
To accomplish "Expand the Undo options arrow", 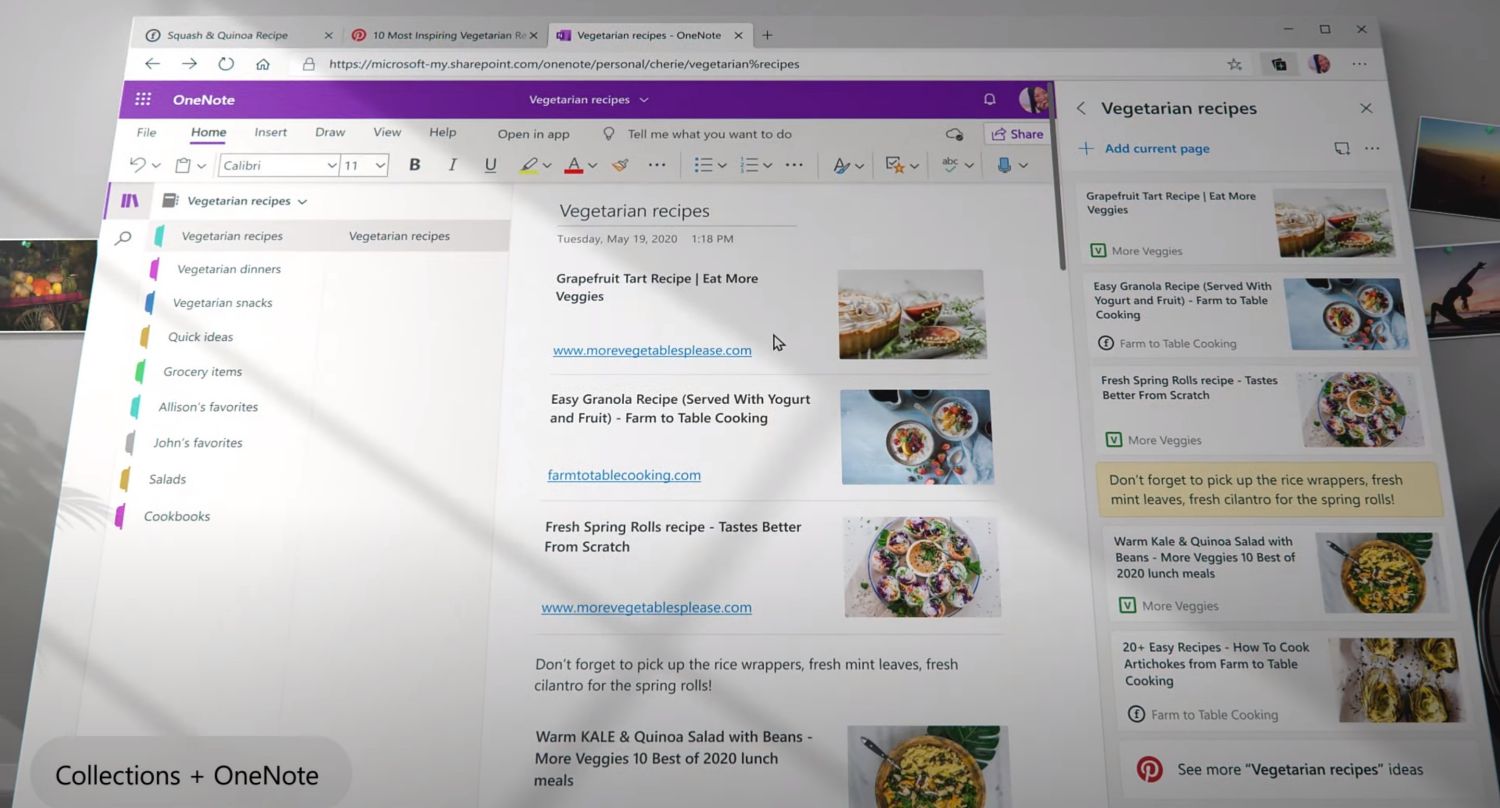I will [156, 166].
